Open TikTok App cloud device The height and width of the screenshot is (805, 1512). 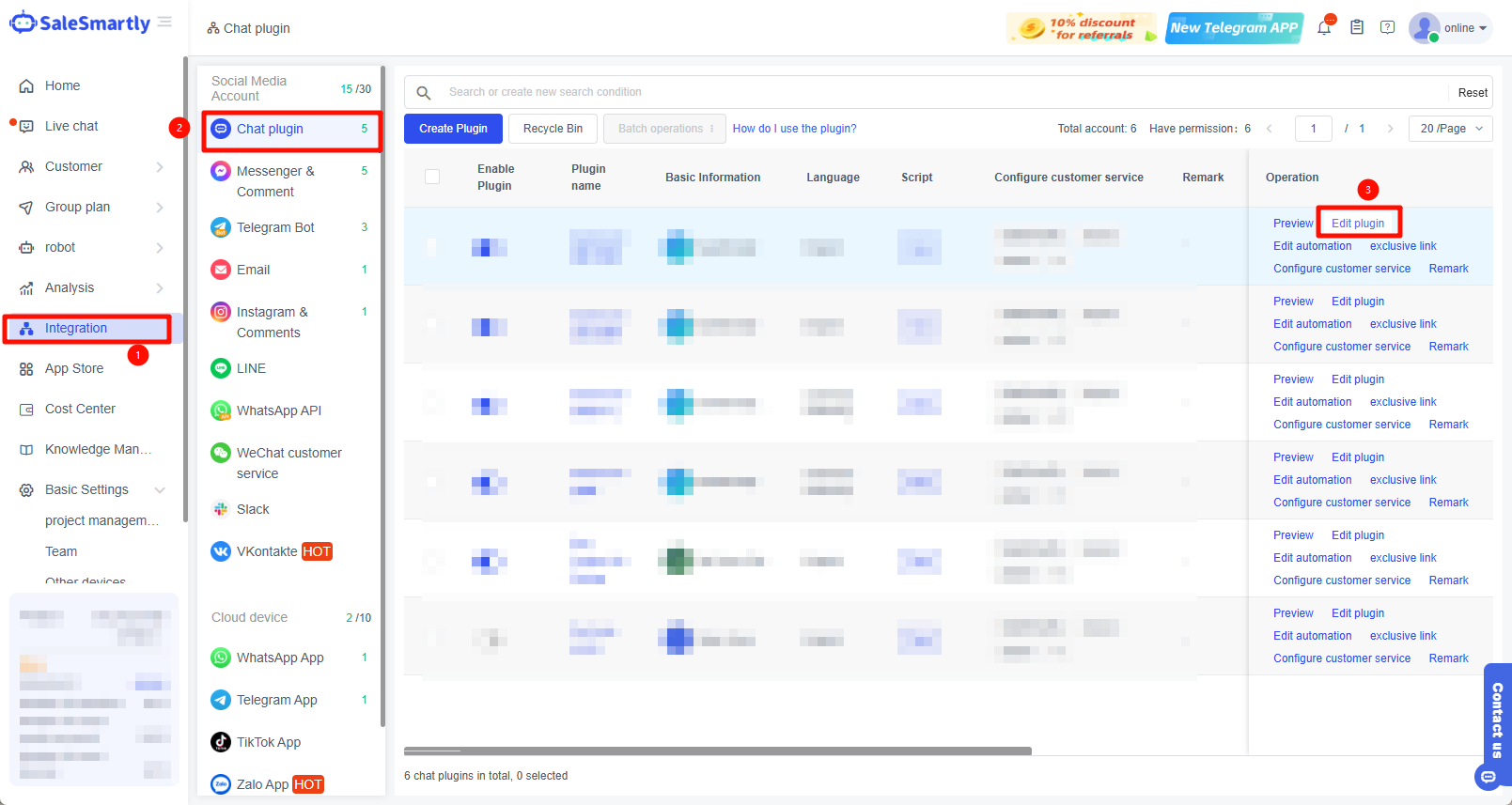pos(269,742)
